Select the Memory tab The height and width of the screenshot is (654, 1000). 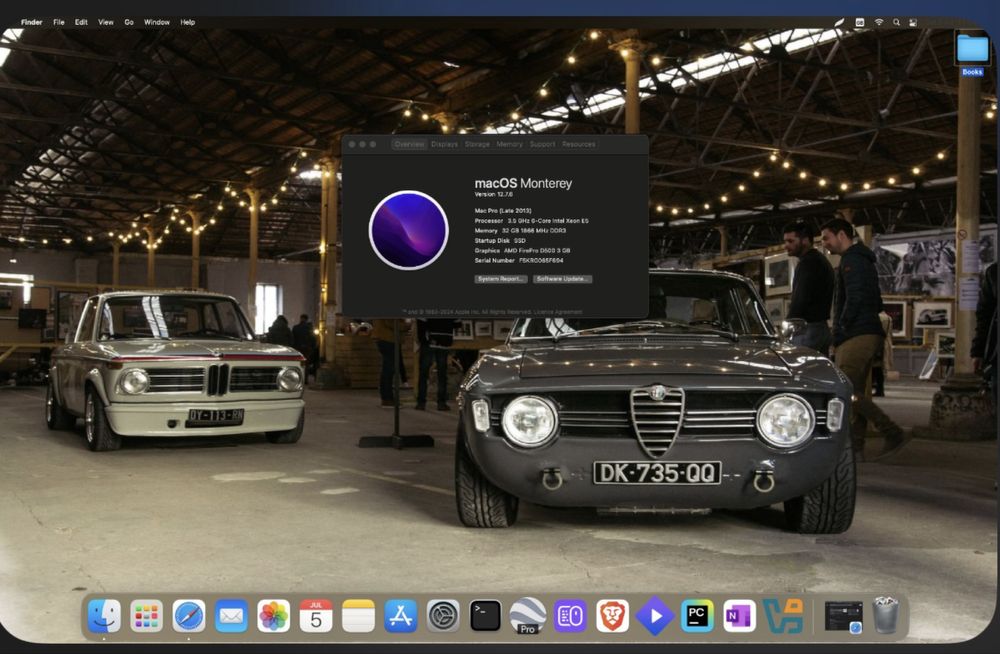(509, 144)
